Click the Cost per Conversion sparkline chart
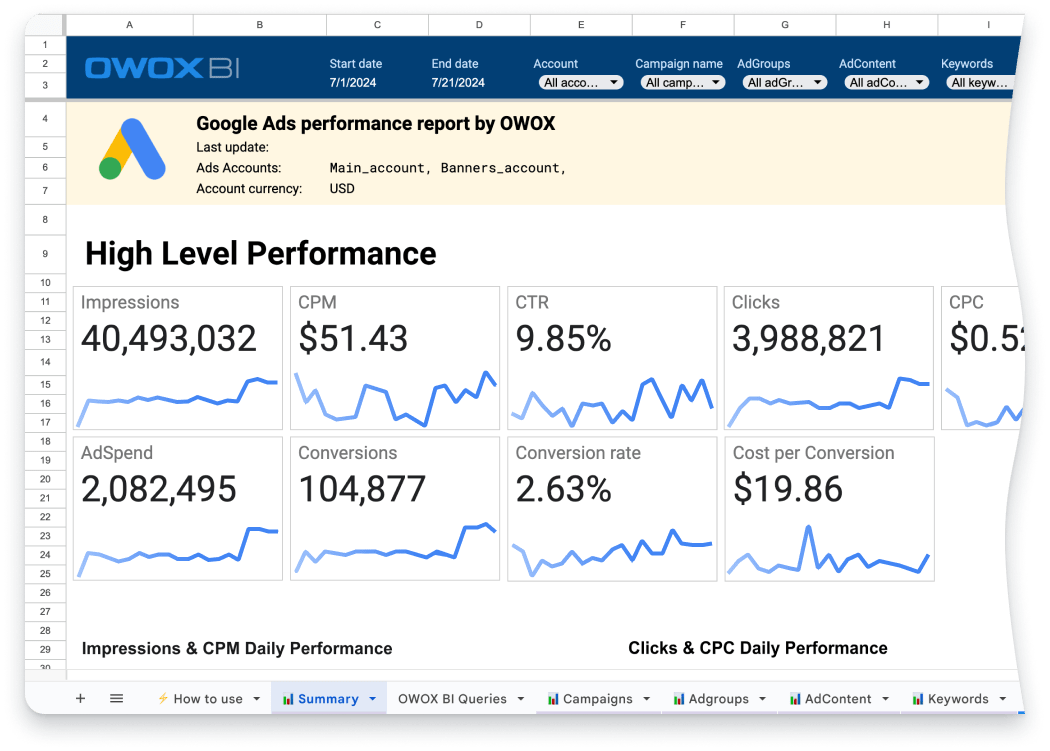The height and width of the screenshot is (751, 1050). [x=829, y=550]
